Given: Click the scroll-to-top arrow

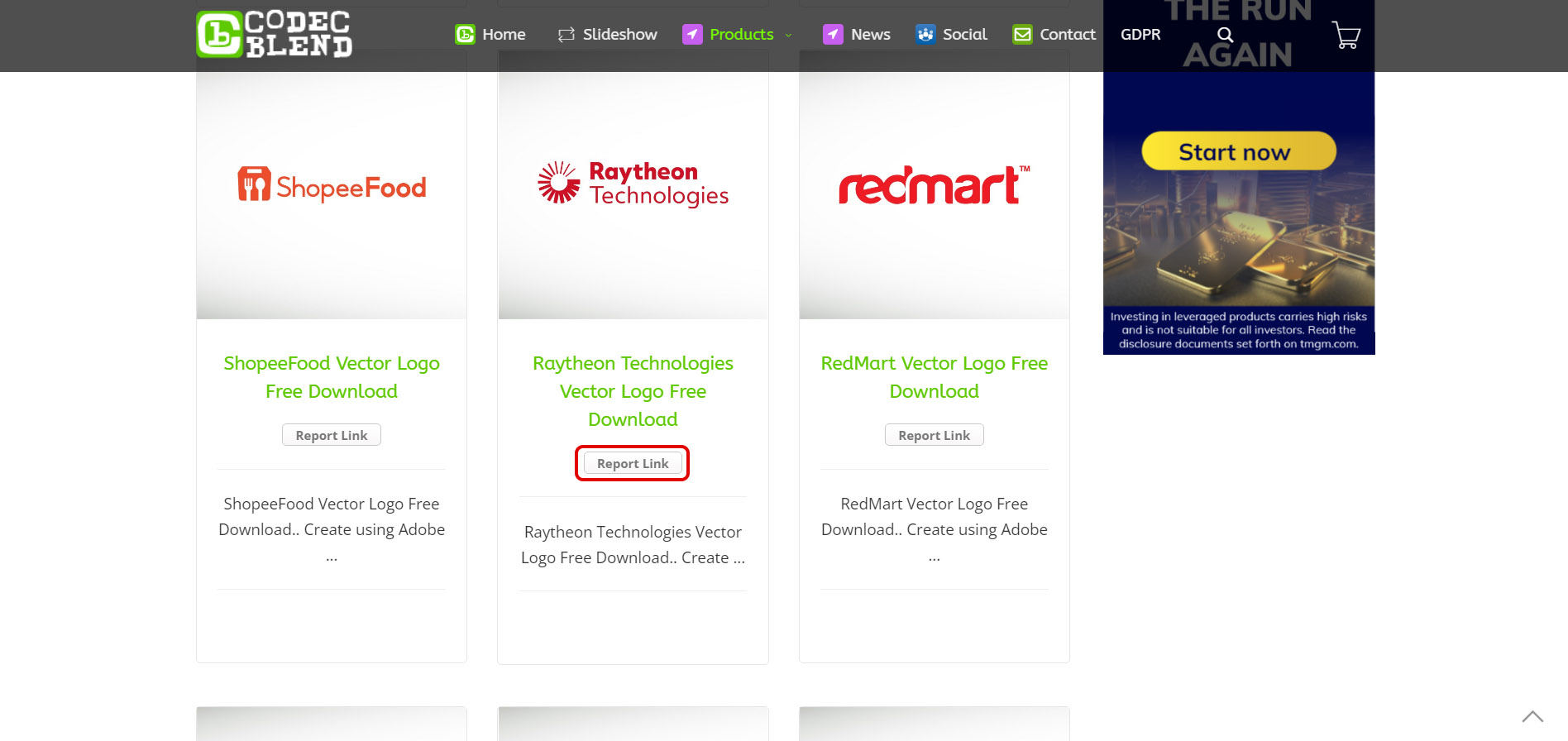Looking at the screenshot, I should pos(1532,716).
